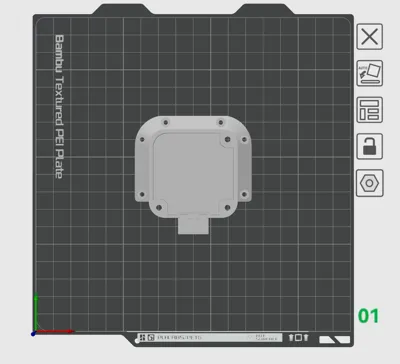This screenshot has height=364, width=400.
Task: Open plate settings hexagon icon
Action: coord(370,183)
